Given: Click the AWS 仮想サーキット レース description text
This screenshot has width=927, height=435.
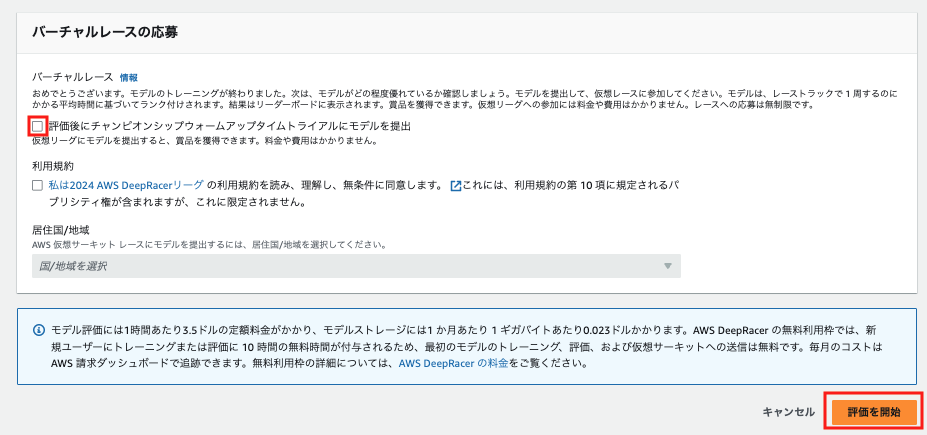Looking at the screenshot, I should click(210, 244).
